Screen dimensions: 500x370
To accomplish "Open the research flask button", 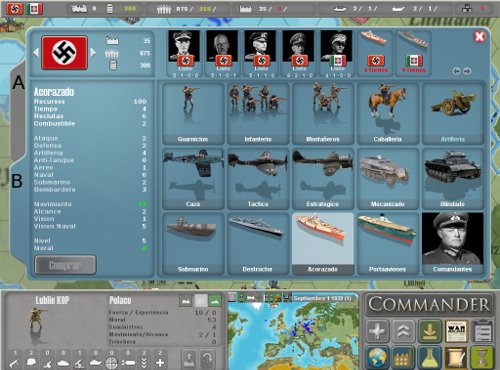I will 430,357.
